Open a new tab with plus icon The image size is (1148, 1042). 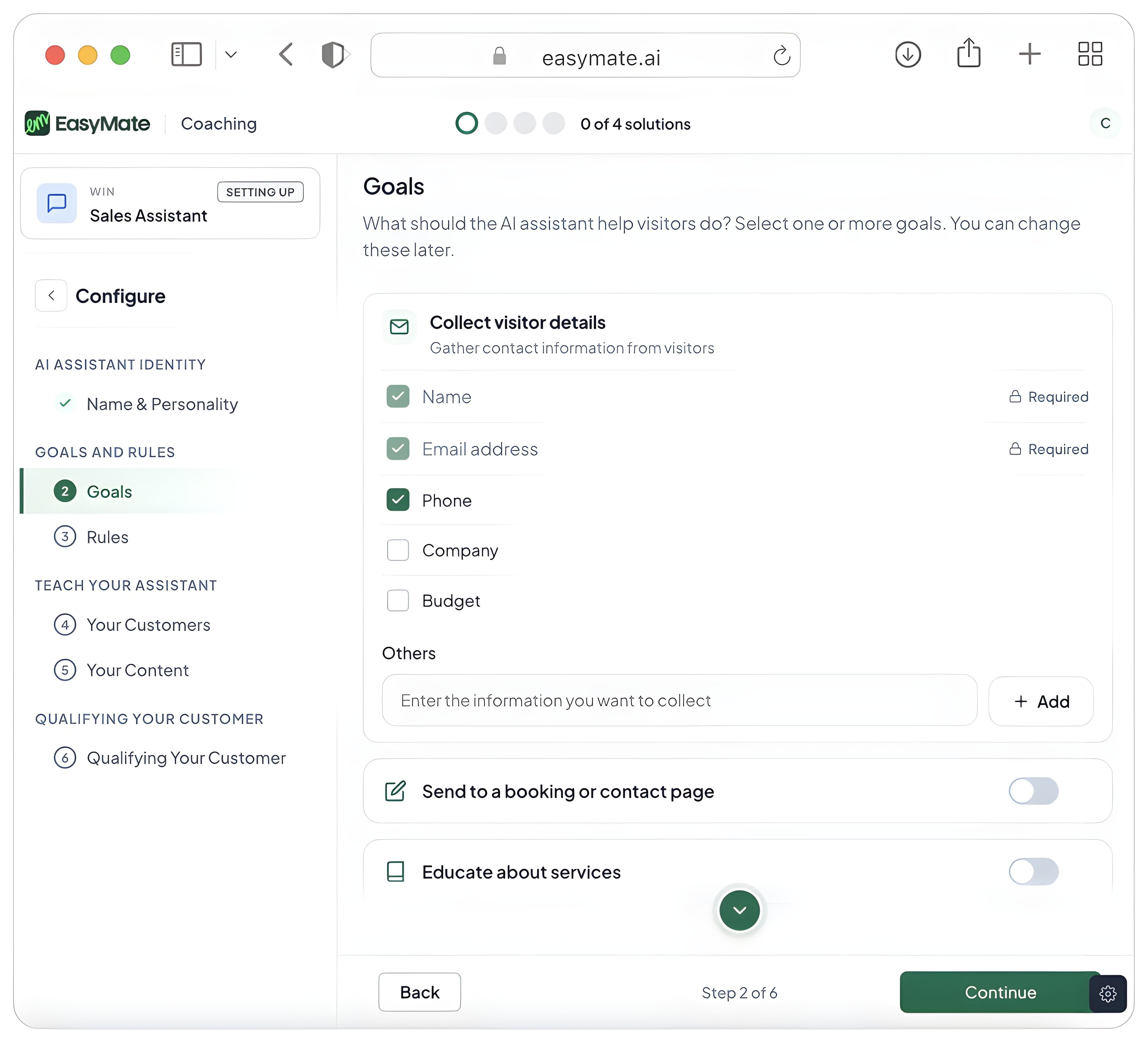coord(1030,54)
